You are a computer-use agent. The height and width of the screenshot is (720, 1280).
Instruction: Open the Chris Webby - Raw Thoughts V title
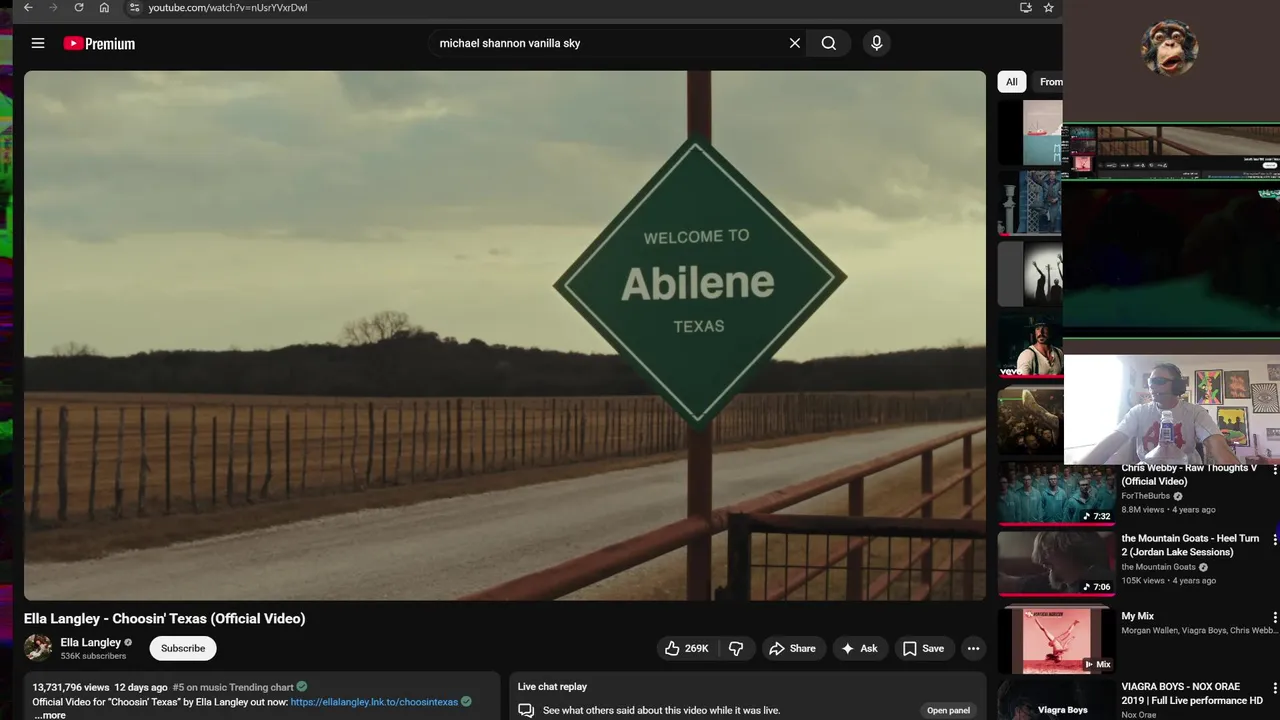point(1189,474)
